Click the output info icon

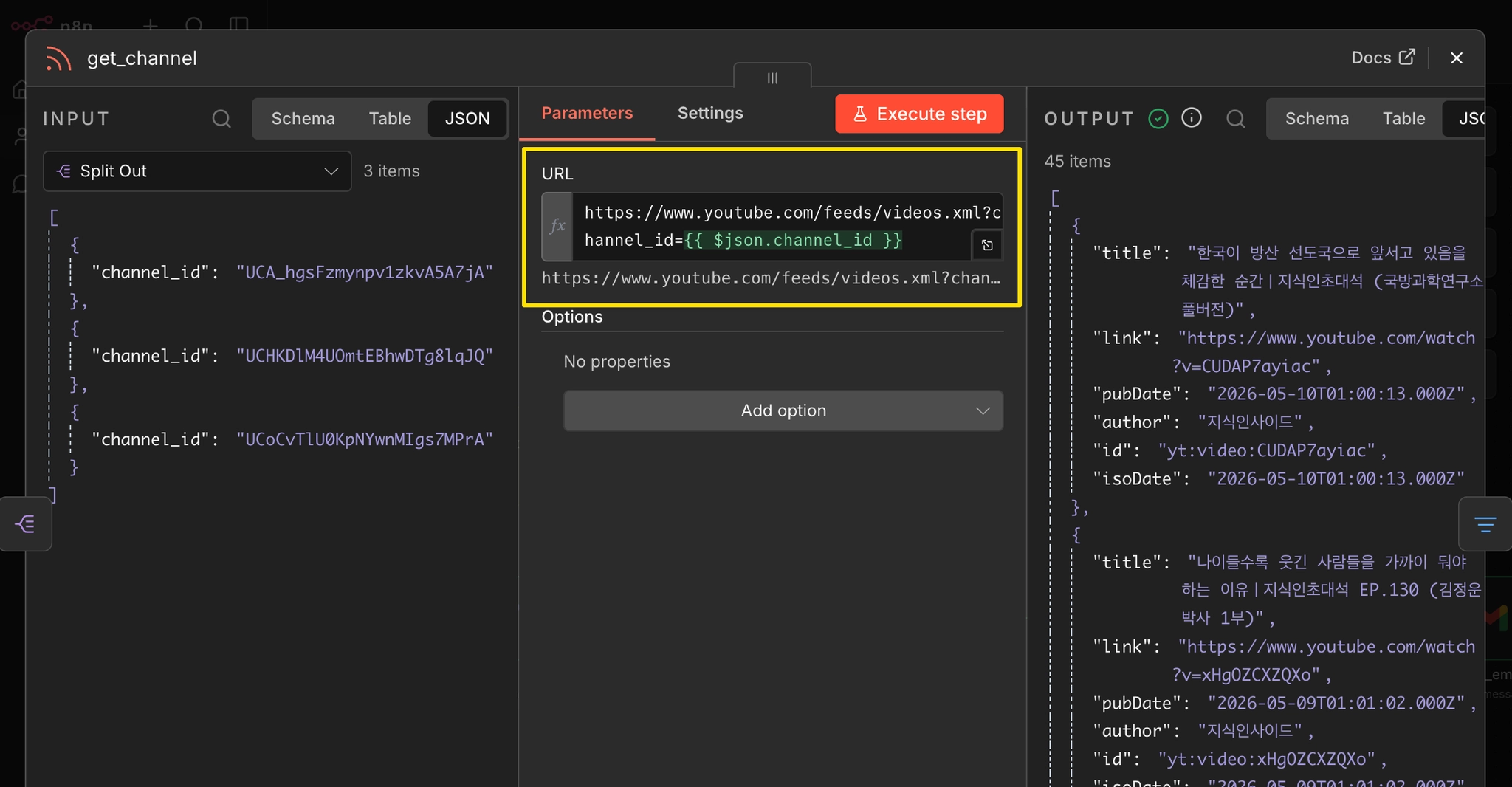tap(1192, 118)
